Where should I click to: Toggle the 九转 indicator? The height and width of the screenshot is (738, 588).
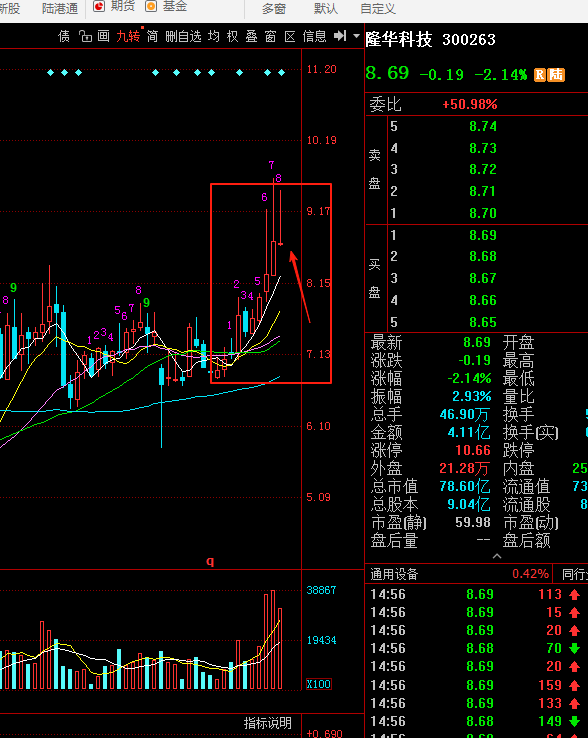128,36
